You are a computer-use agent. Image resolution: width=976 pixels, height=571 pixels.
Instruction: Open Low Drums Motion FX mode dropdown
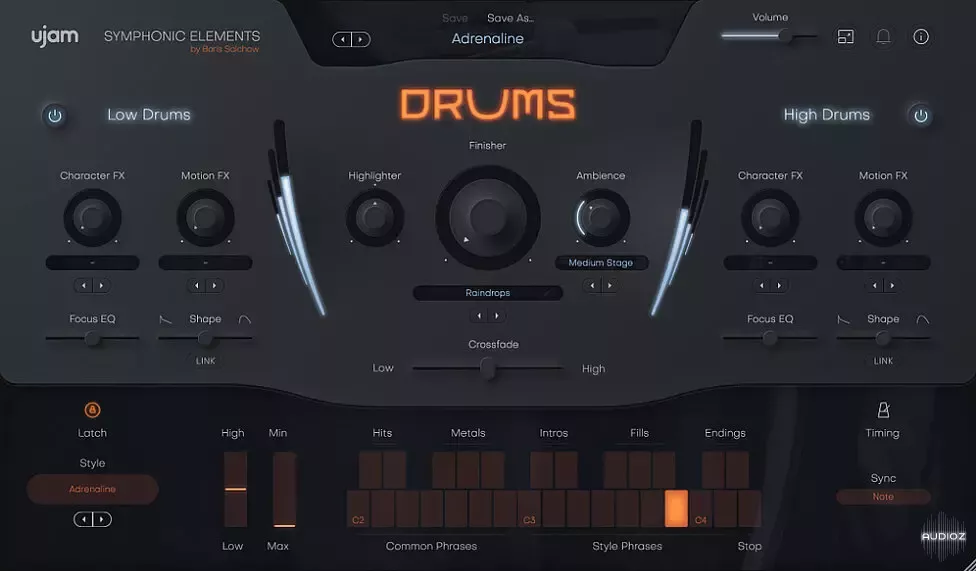(205, 263)
